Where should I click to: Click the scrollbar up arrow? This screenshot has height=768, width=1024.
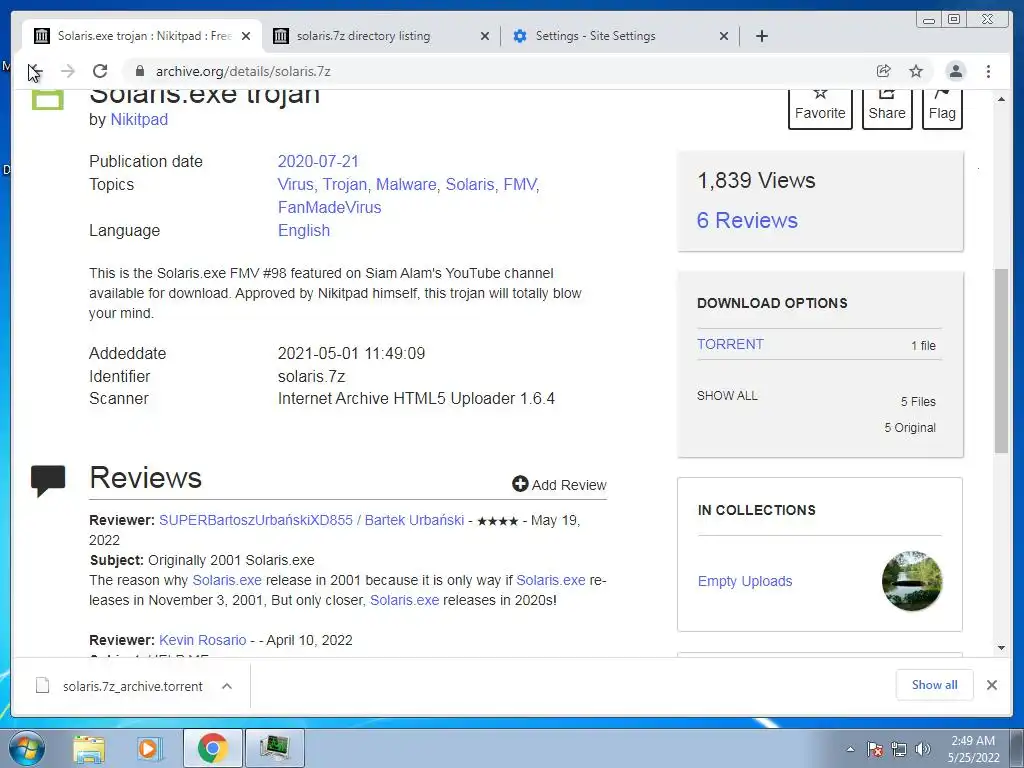click(1001, 99)
